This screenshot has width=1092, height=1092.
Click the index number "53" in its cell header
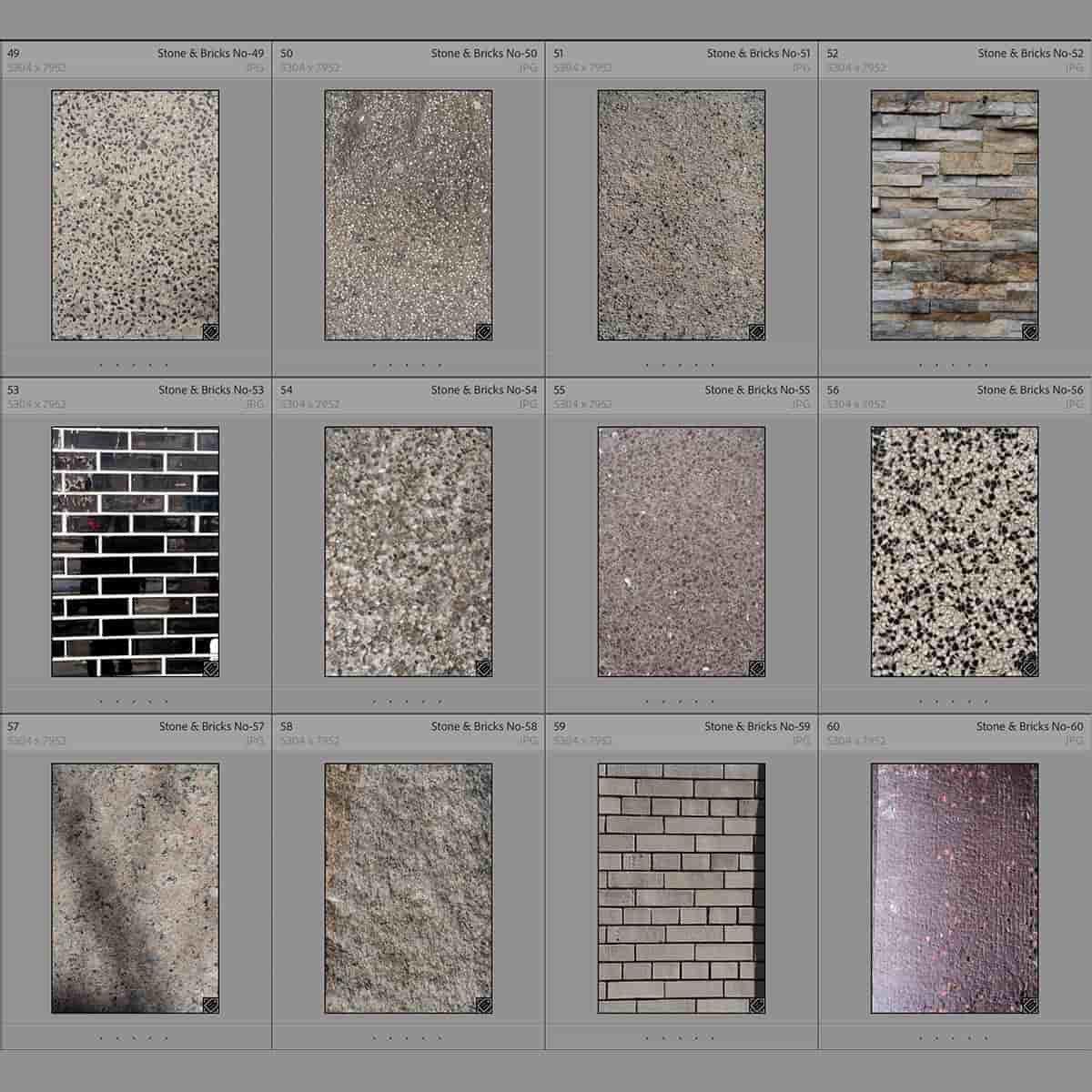13,389
